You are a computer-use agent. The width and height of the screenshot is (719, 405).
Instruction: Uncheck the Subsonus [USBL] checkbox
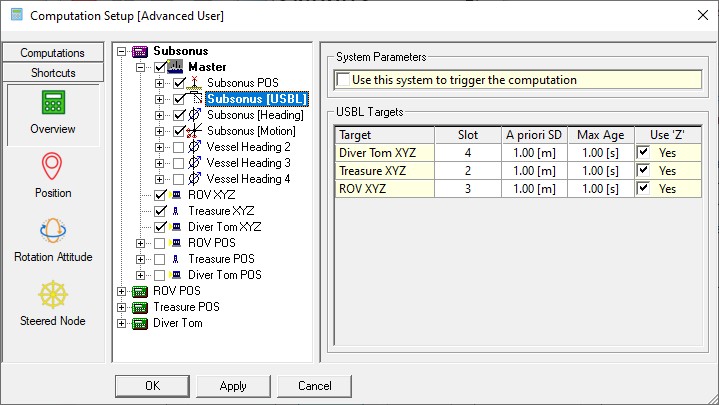pos(179,99)
